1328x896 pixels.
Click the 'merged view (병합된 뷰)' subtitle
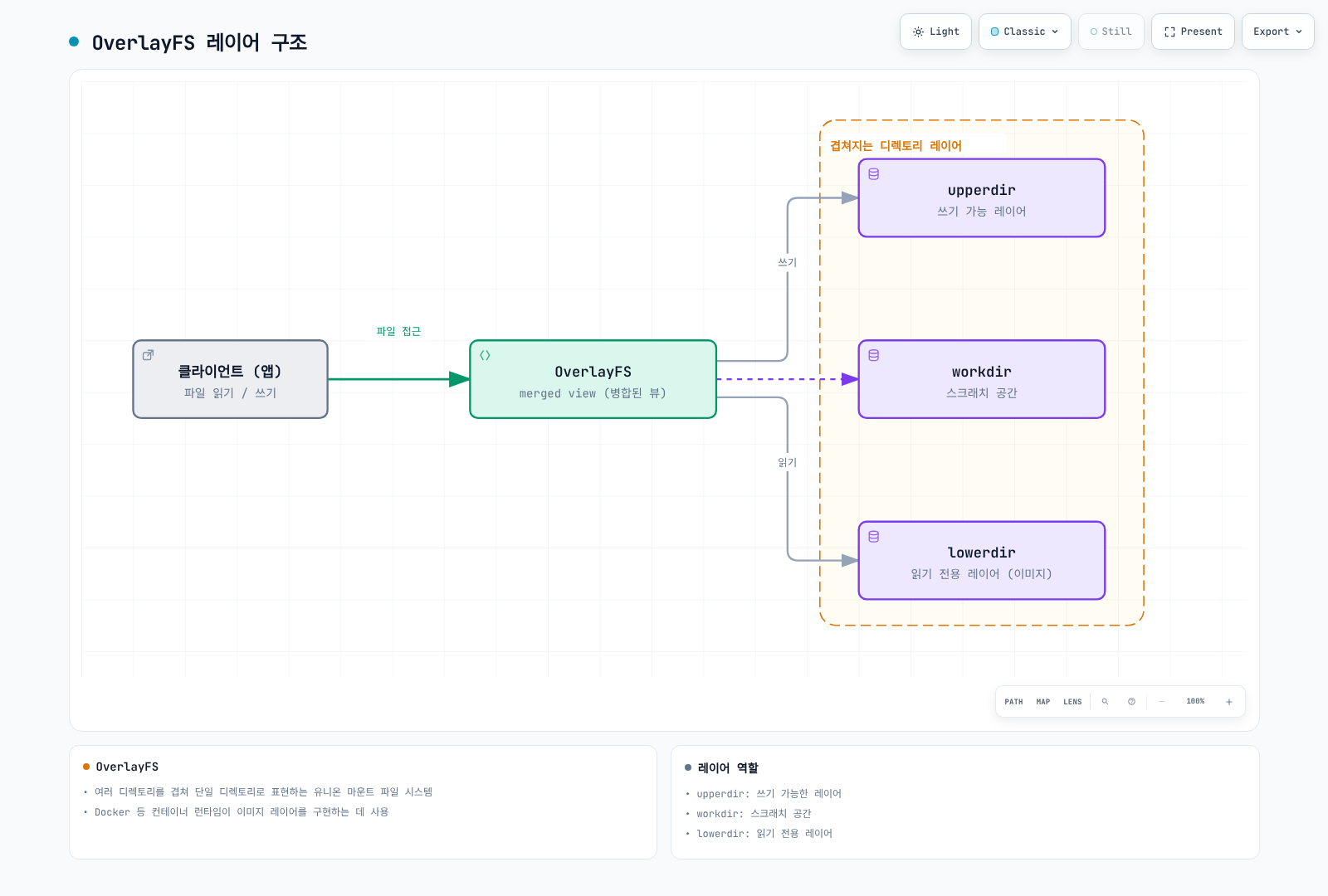pos(593,393)
